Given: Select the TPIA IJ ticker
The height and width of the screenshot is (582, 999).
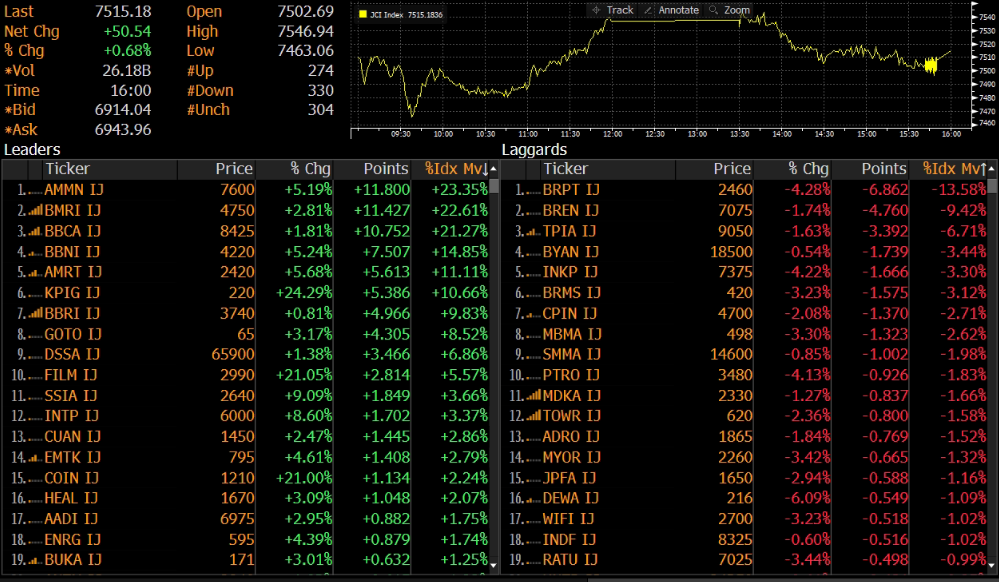Looking at the screenshot, I should pos(569,231).
